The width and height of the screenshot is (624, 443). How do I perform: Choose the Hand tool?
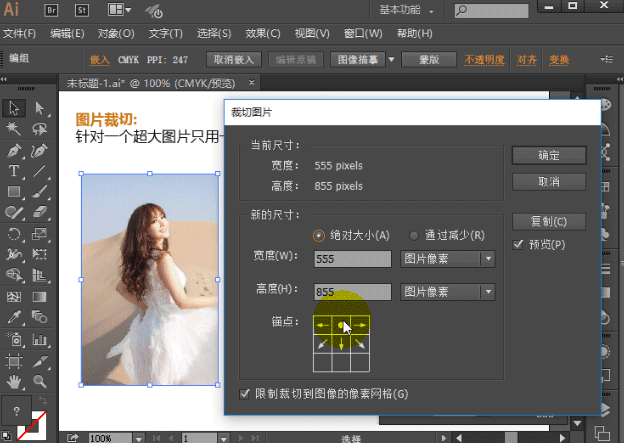(x=13, y=381)
